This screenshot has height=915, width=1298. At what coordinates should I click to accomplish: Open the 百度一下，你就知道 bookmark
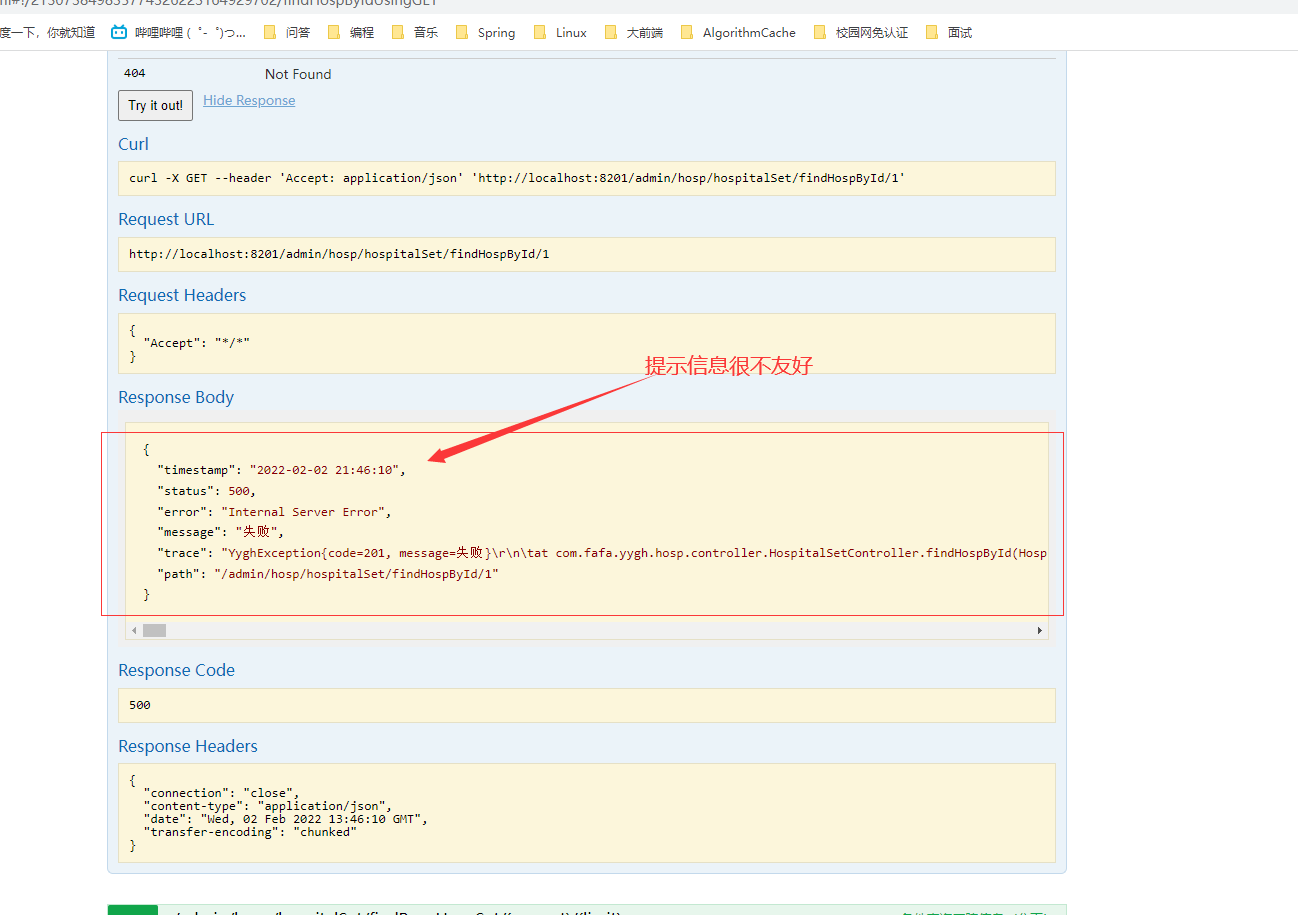(x=48, y=33)
